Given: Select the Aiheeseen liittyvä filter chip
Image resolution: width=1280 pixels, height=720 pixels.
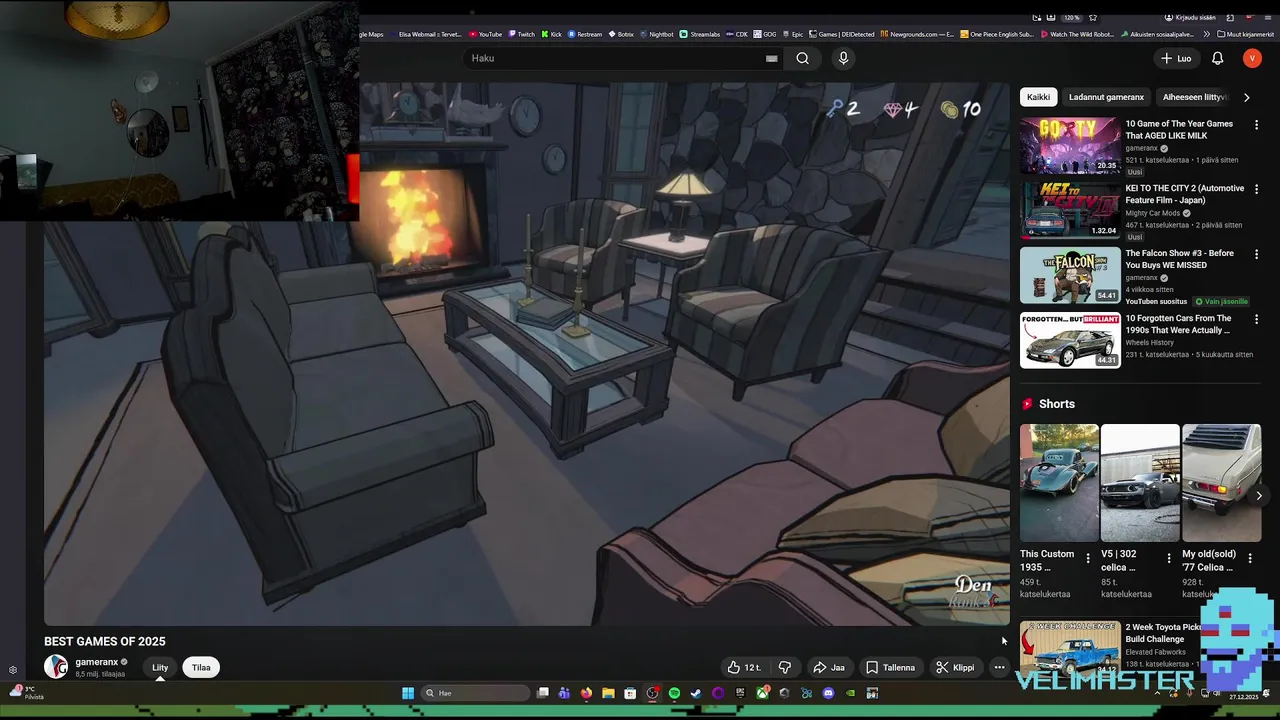Looking at the screenshot, I should pyautogui.click(x=1194, y=97).
